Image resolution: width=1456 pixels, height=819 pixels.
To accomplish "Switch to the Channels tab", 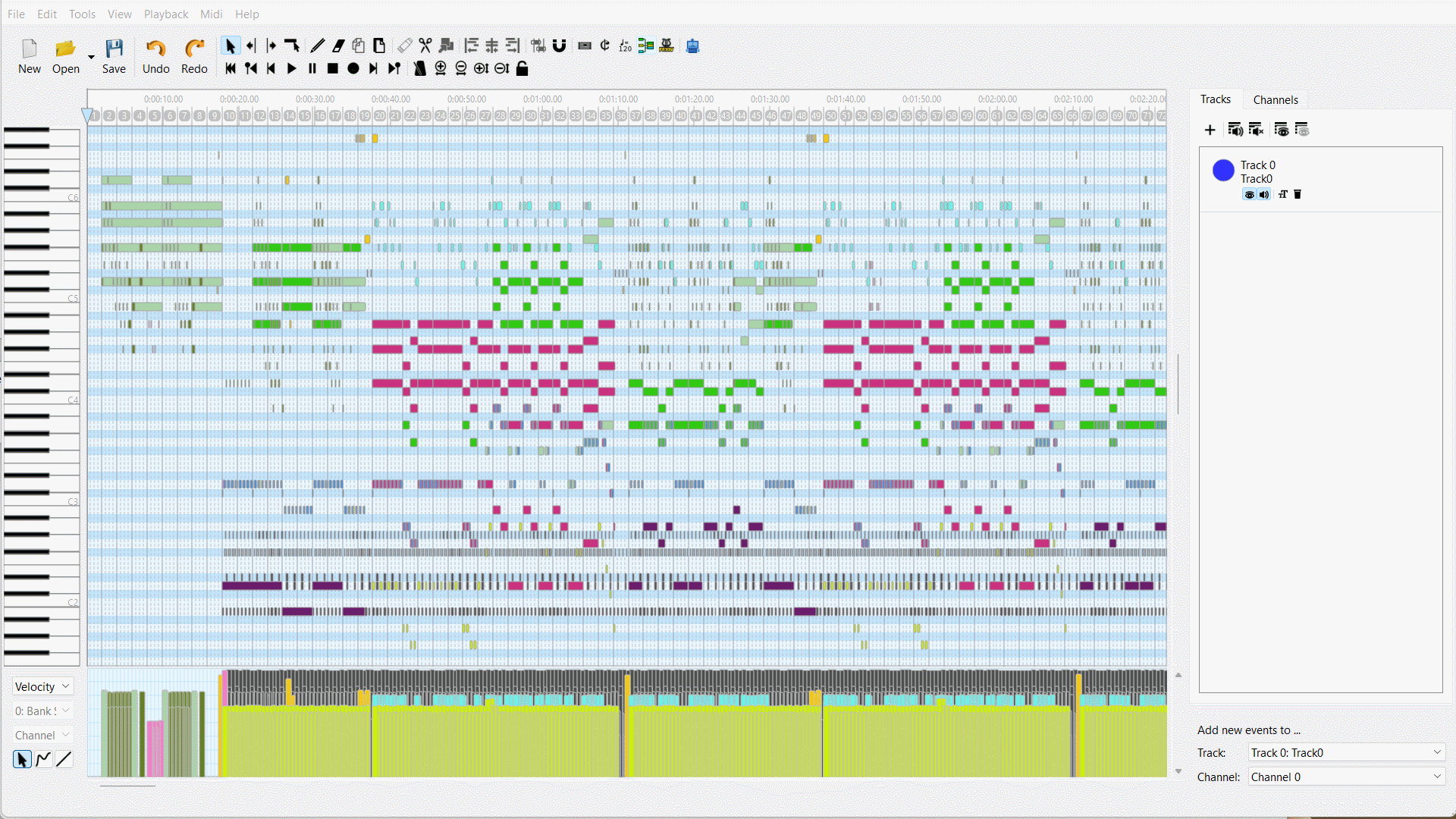I will pos(1275,99).
